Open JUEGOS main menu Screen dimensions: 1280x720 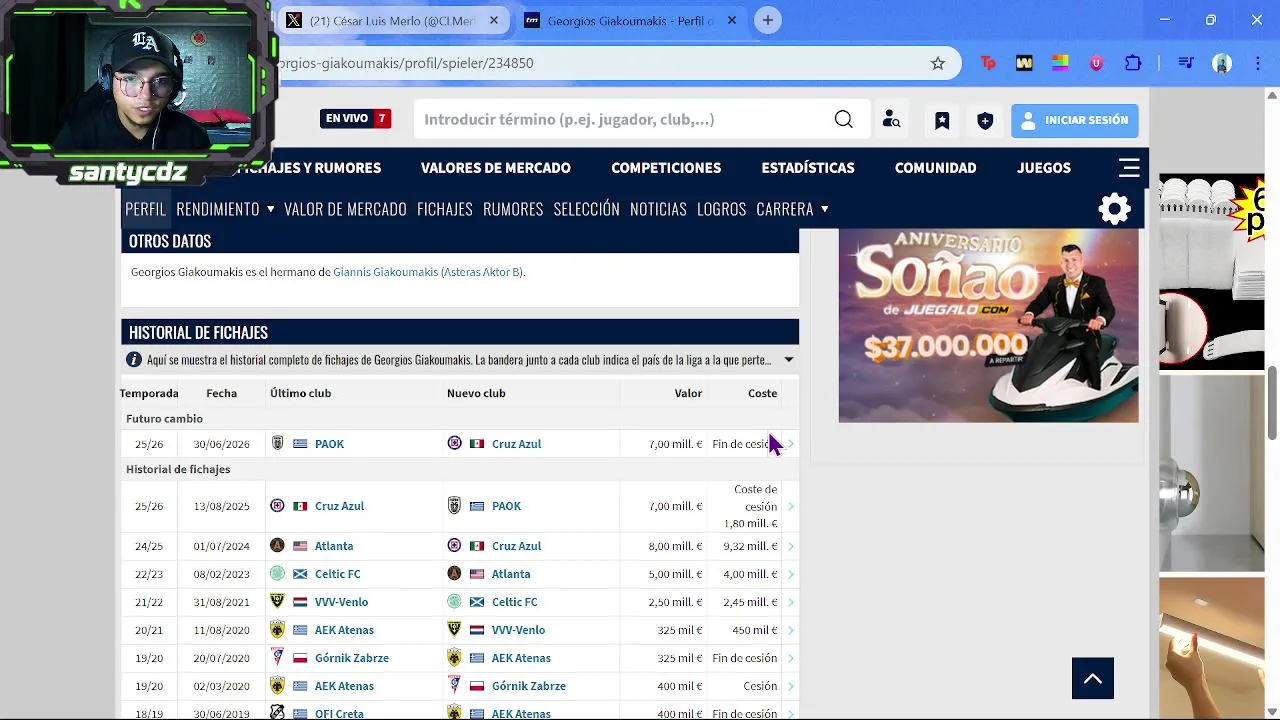(x=1044, y=168)
